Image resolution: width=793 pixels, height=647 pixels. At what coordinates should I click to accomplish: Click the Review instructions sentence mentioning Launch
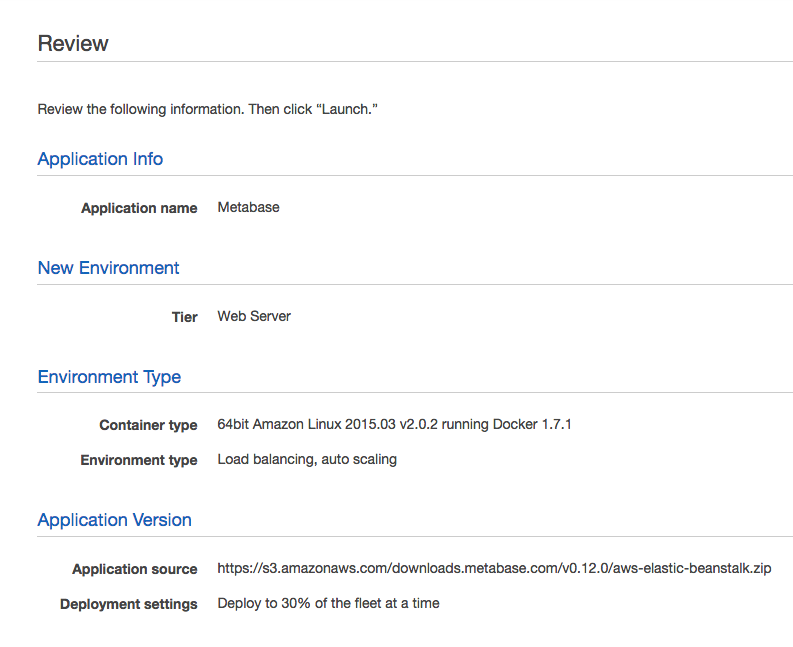click(207, 109)
